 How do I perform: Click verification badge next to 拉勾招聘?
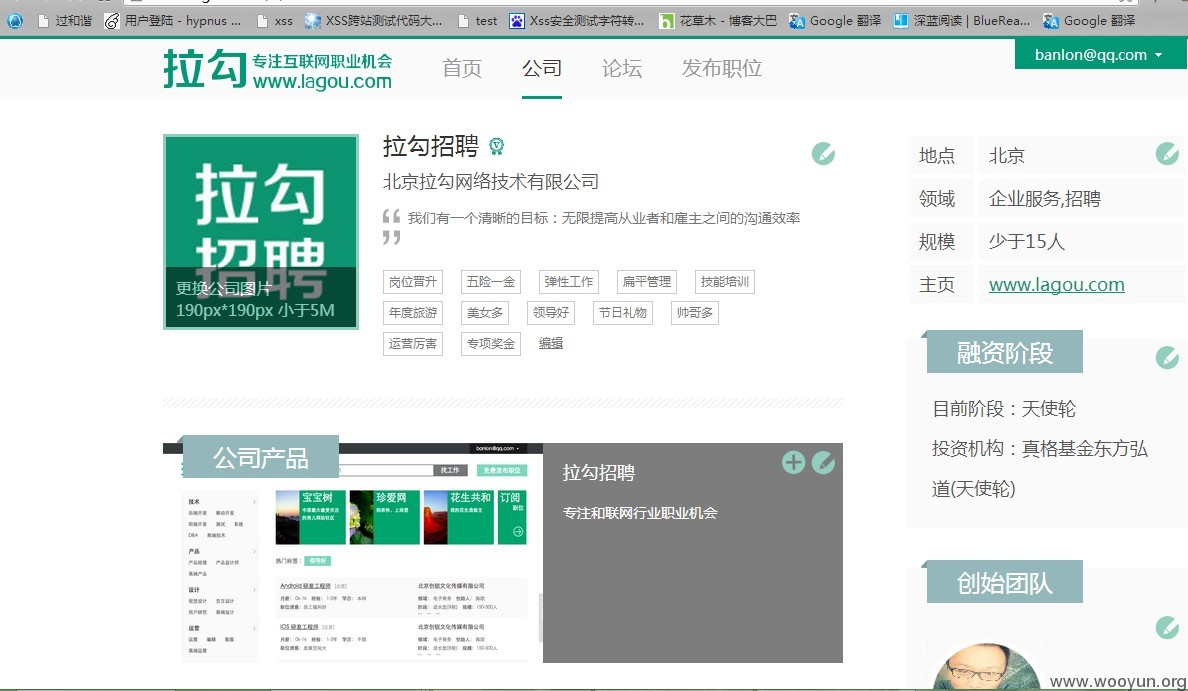pos(496,145)
